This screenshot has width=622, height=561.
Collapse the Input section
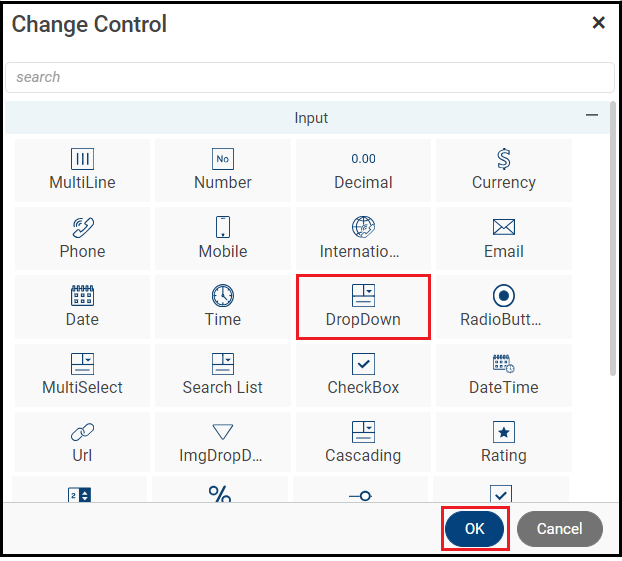pyautogui.click(x=592, y=116)
